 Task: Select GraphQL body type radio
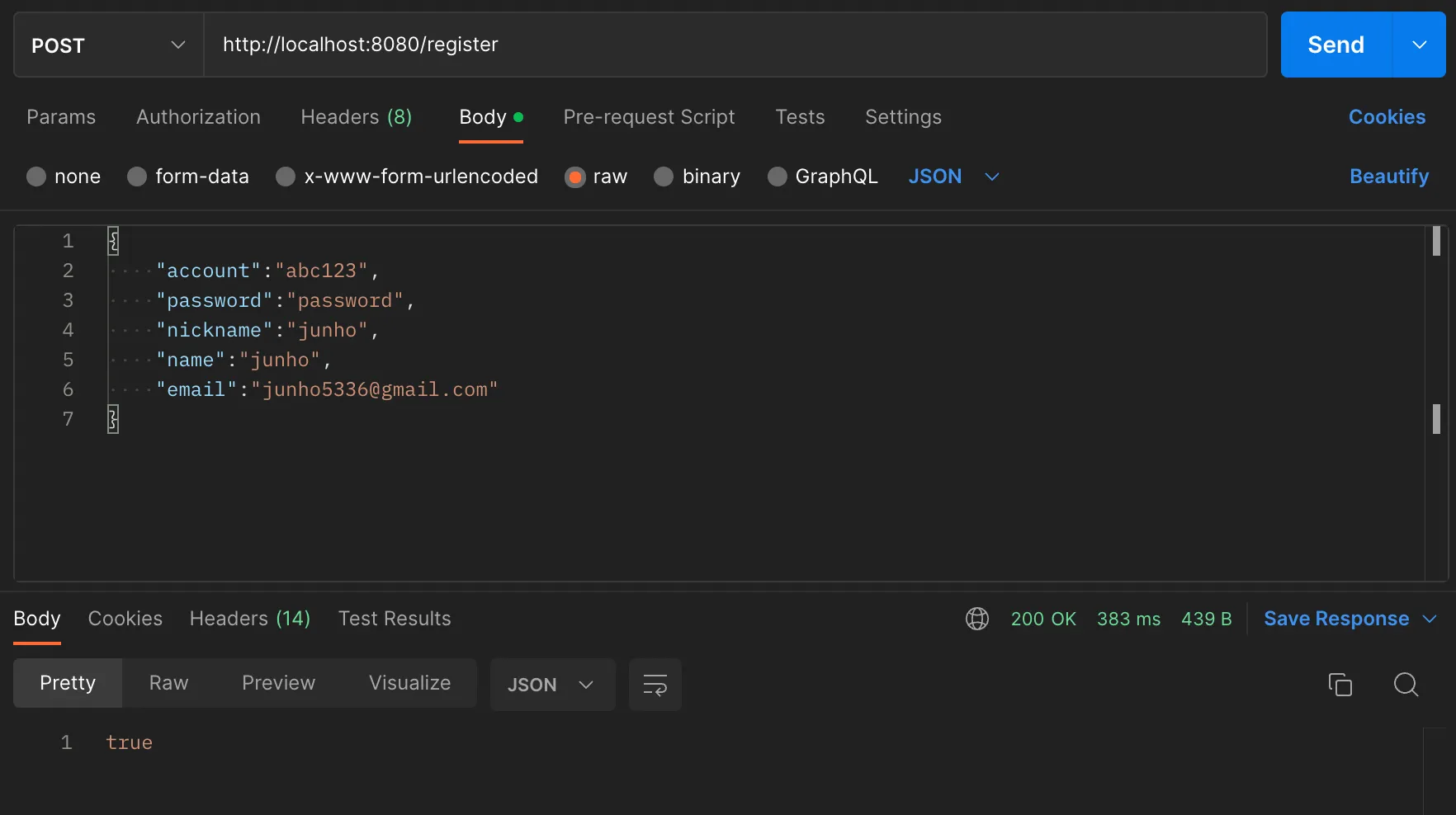777,177
